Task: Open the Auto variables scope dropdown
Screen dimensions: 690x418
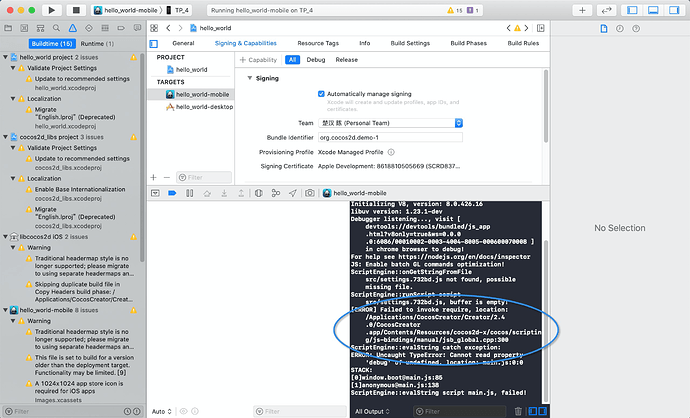Action: point(161,411)
